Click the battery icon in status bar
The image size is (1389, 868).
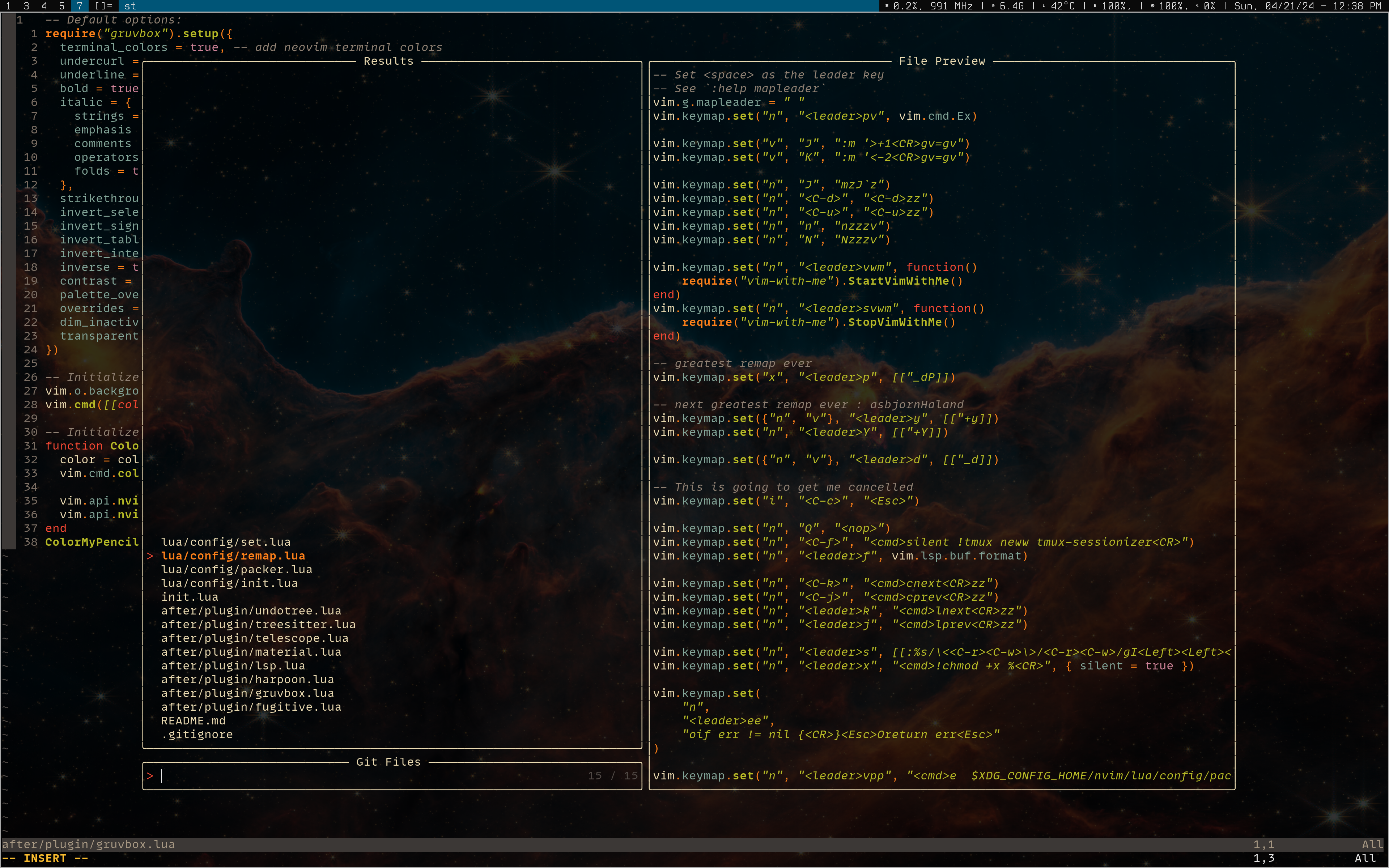(x=1095, y=6)
